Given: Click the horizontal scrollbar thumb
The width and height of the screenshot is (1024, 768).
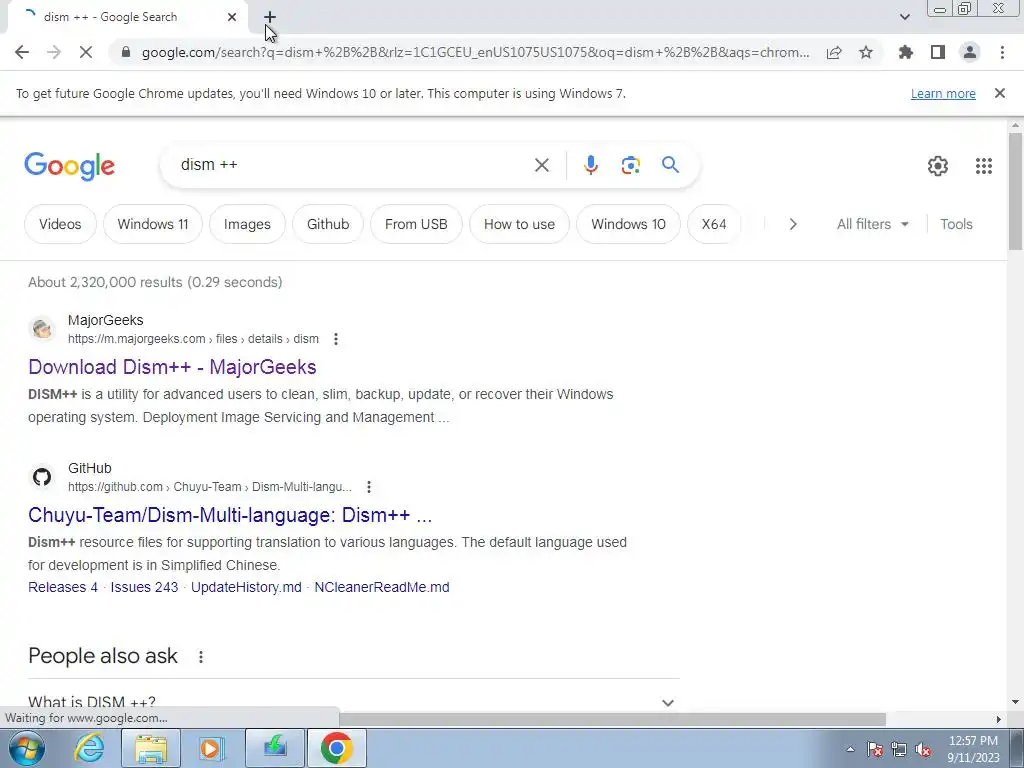Looking at the screenshot, I should pyautogui.click(x=612, y=719).
